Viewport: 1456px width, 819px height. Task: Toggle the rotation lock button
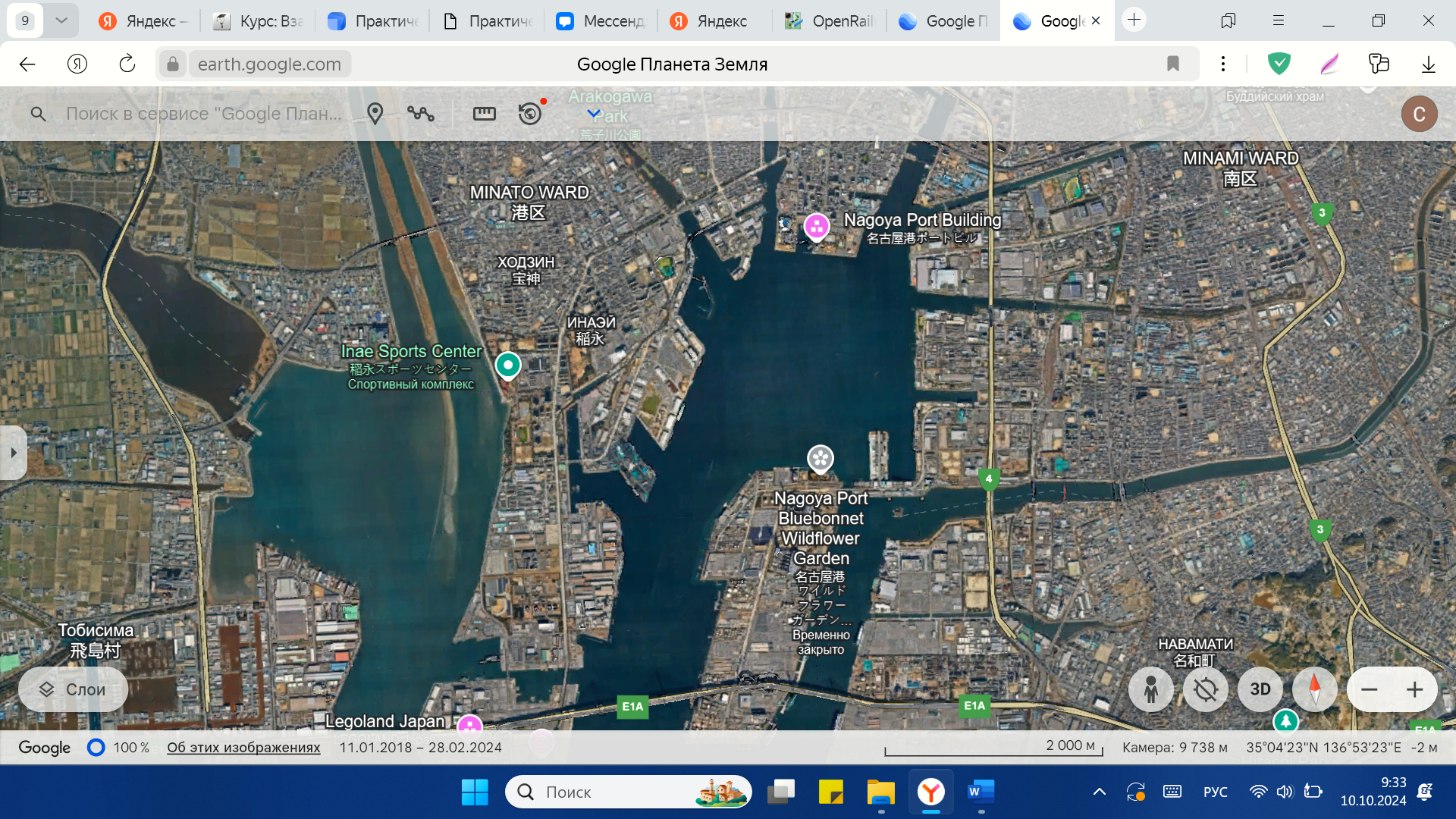click(1205, 689)
